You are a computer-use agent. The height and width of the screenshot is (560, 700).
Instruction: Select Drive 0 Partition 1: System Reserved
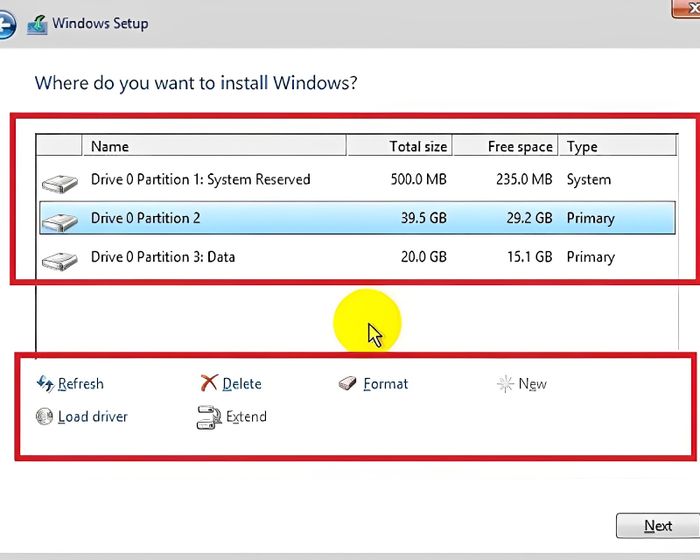click(357, 180)
